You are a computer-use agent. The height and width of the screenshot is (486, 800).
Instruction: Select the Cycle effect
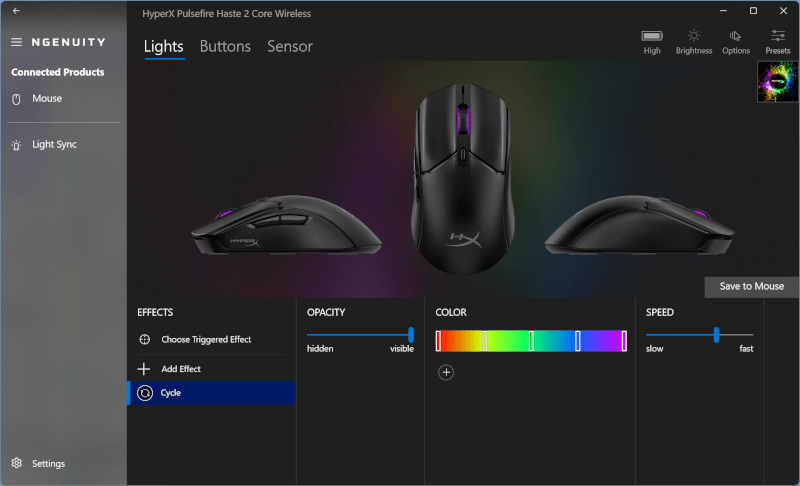[x=211, y=393]
